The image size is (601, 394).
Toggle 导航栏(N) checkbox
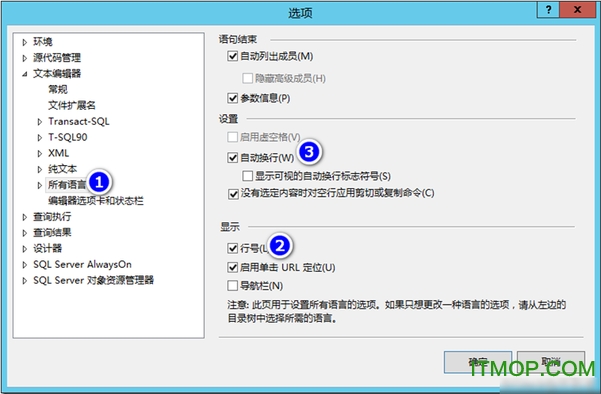pos(233,286)
